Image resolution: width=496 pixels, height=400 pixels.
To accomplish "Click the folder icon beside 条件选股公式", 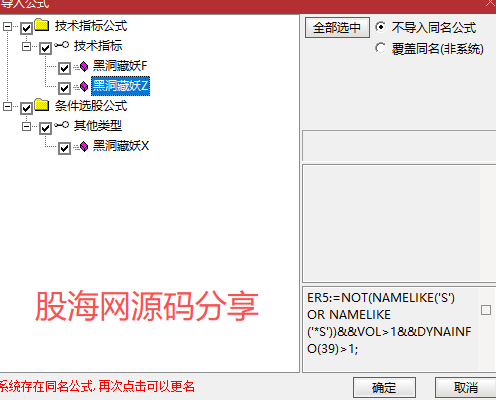I will (42, 105).
